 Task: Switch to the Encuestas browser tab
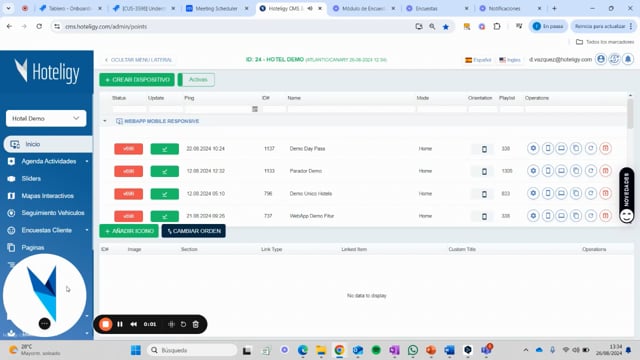tap(427, 9)
